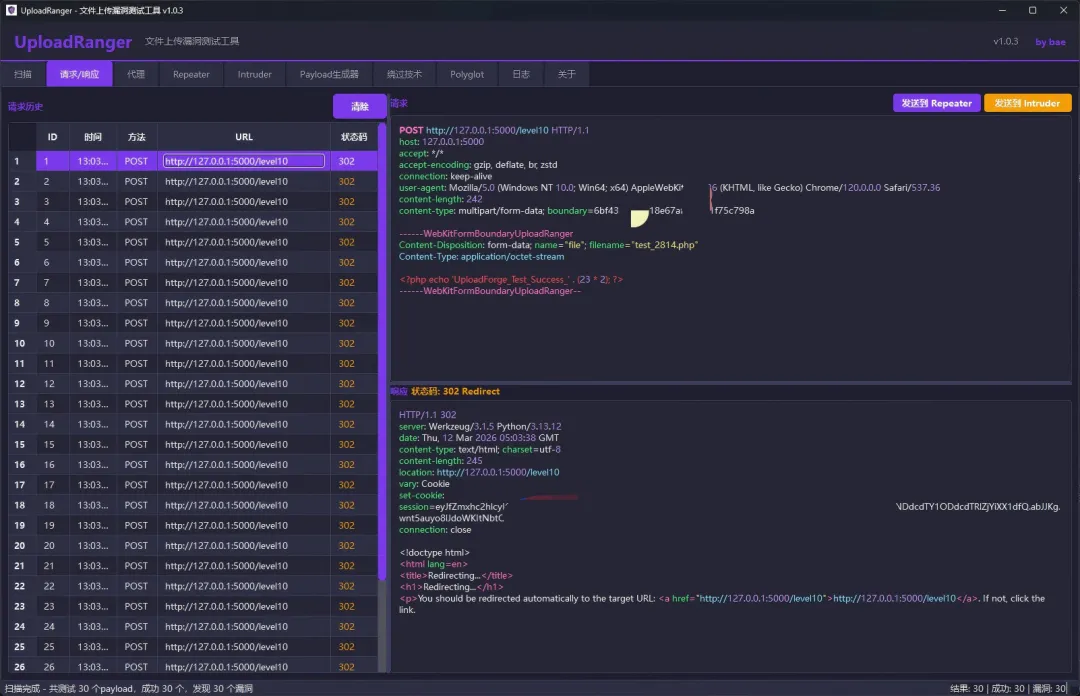This screenshot has height=696, width=1080.
Task: Click row header number 9
Action: (22, 323)
